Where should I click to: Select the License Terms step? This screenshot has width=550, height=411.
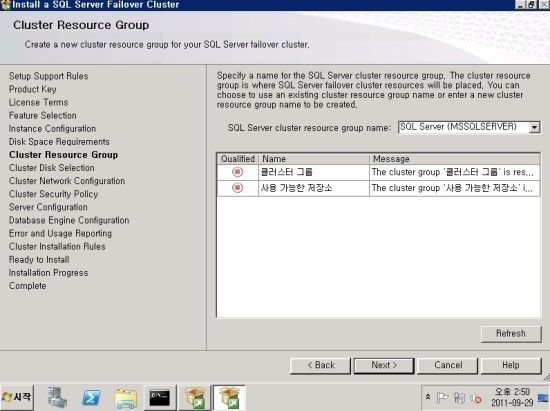(x=39, y=102)
